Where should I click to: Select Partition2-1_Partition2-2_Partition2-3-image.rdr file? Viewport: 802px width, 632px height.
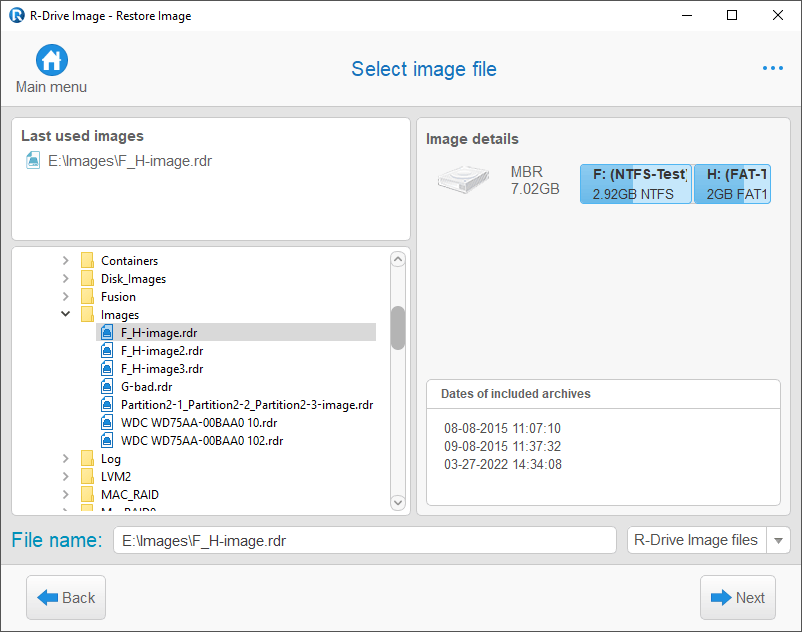click(247, 404)
